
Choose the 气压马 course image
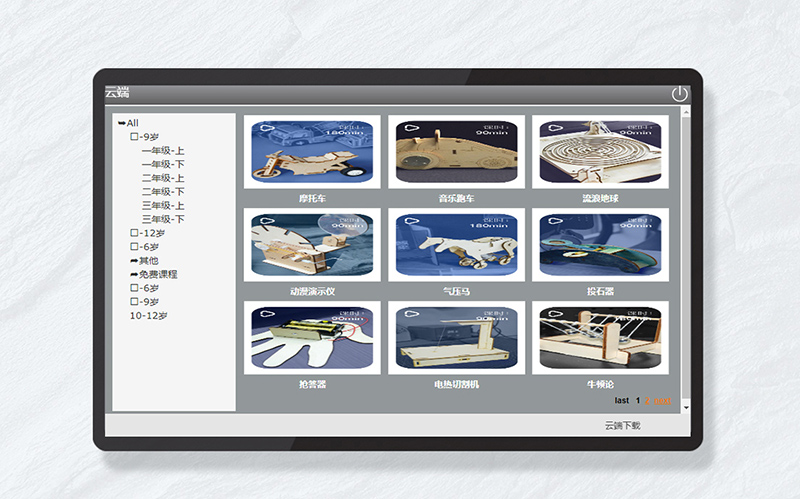click(x=457, y=245)
